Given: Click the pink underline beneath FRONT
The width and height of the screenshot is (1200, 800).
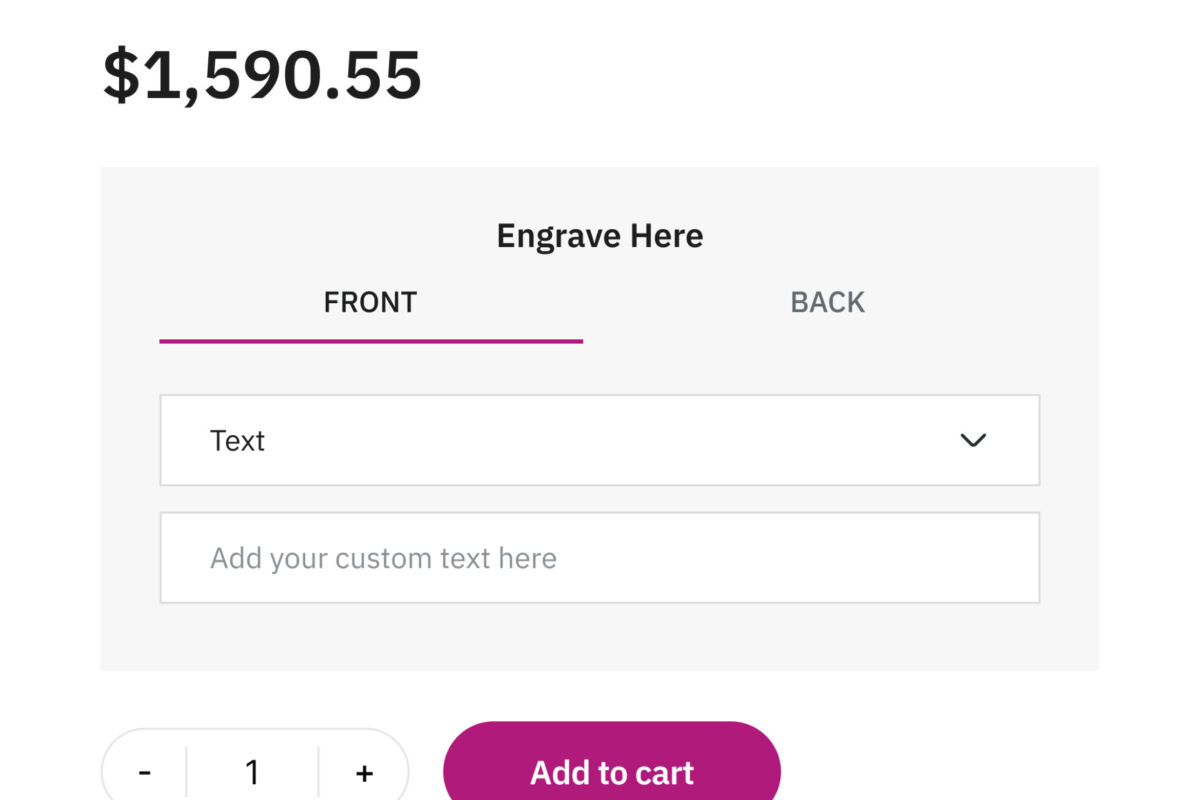Looking at the screenshot, I should pyautogui.click(x=370, y=341).
